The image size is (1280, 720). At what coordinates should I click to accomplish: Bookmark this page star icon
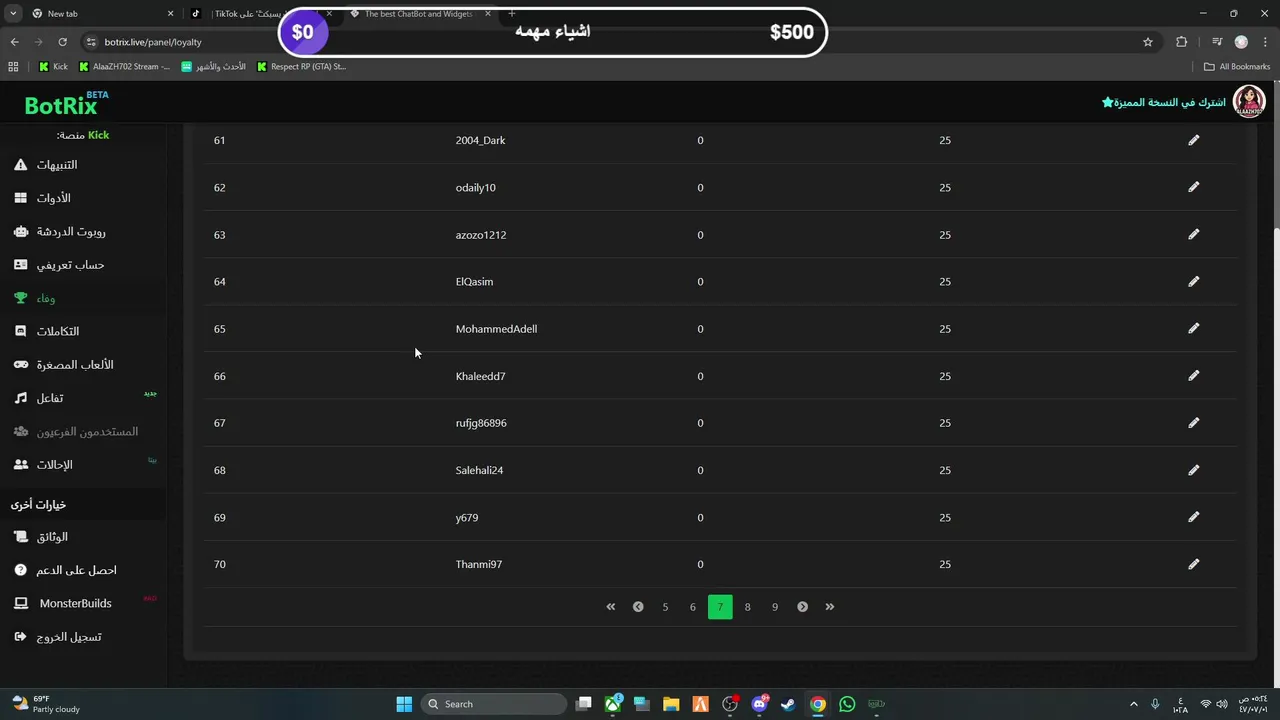click(x=1148, y=42)
